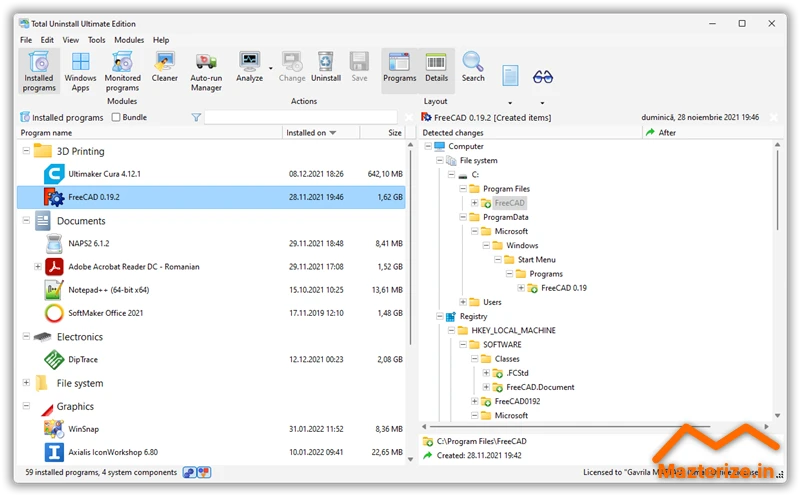Open the Windows Apps module

pyautogui.click(x=80, y=71)
